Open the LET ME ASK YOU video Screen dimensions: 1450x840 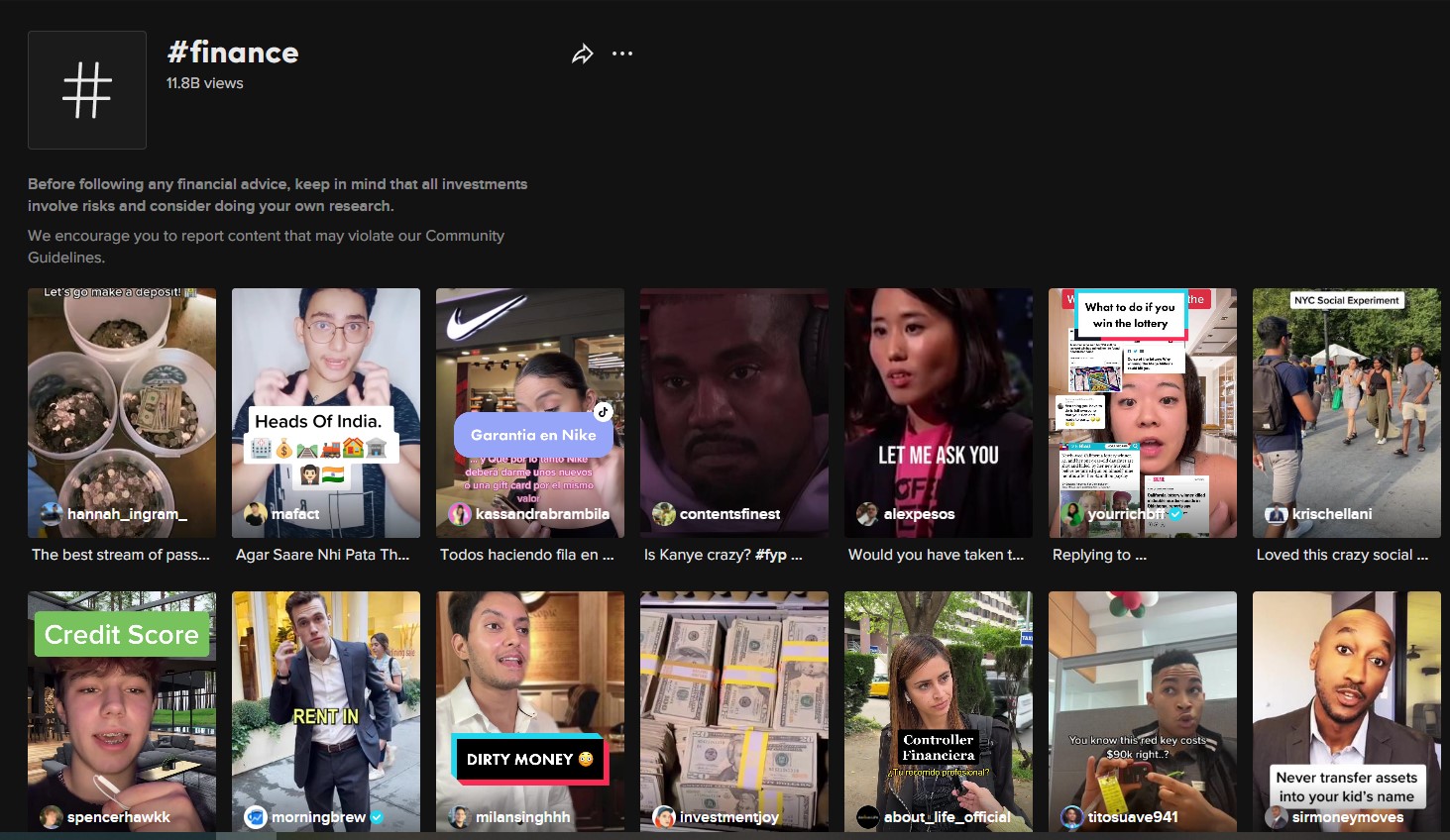tap(939, 413)
